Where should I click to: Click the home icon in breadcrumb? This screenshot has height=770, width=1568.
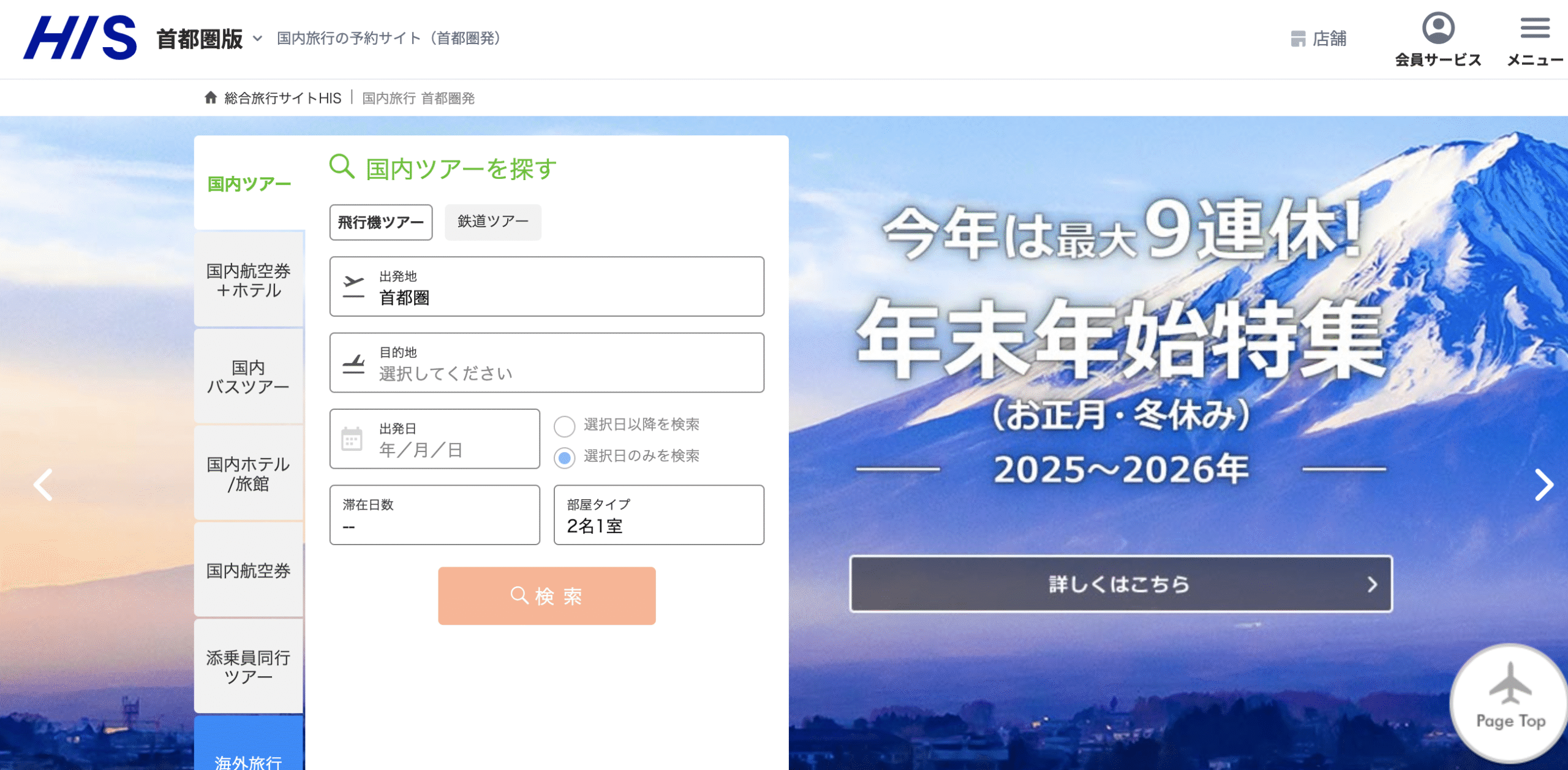tap(211, 97)
